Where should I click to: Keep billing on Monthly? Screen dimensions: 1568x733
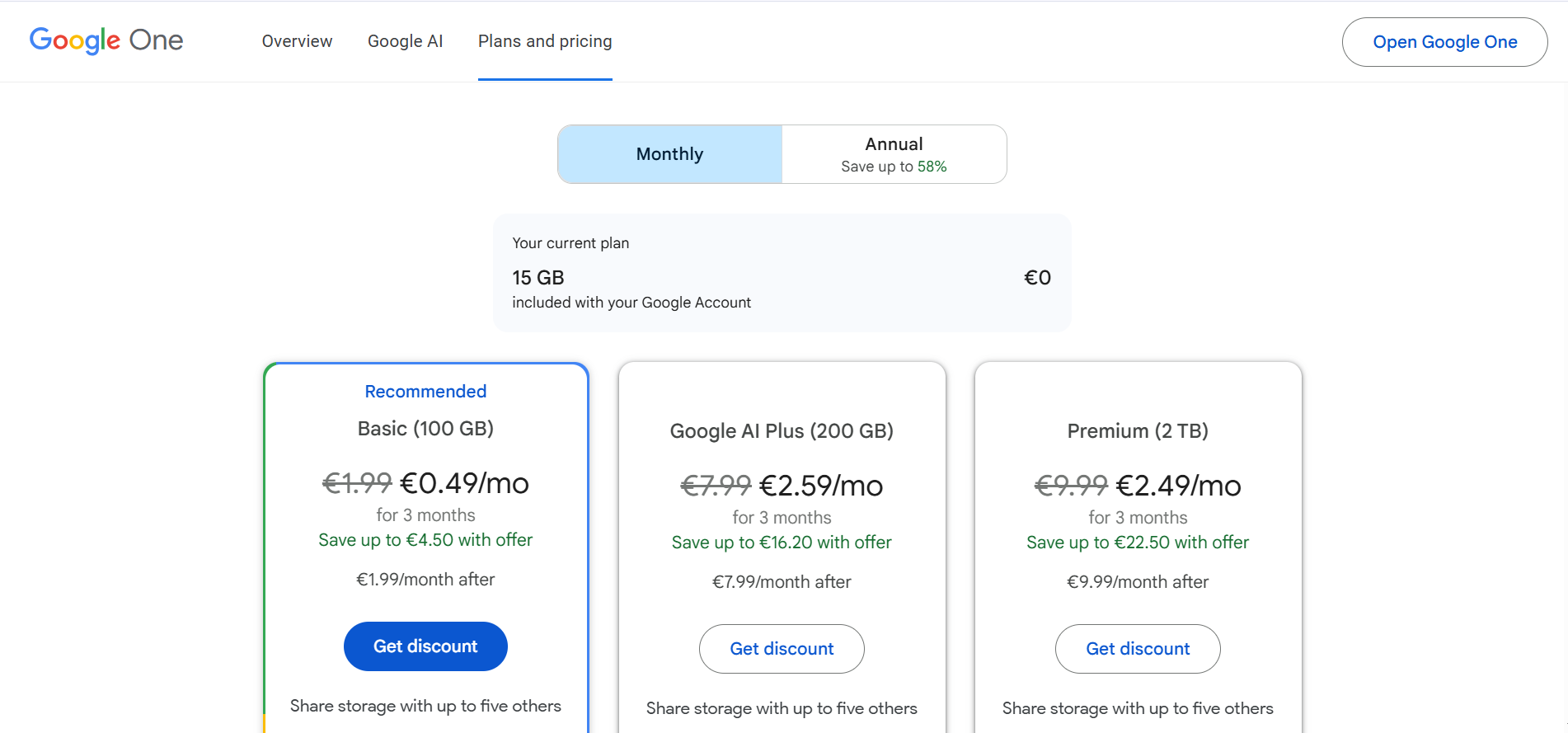(x=669, y=153)
